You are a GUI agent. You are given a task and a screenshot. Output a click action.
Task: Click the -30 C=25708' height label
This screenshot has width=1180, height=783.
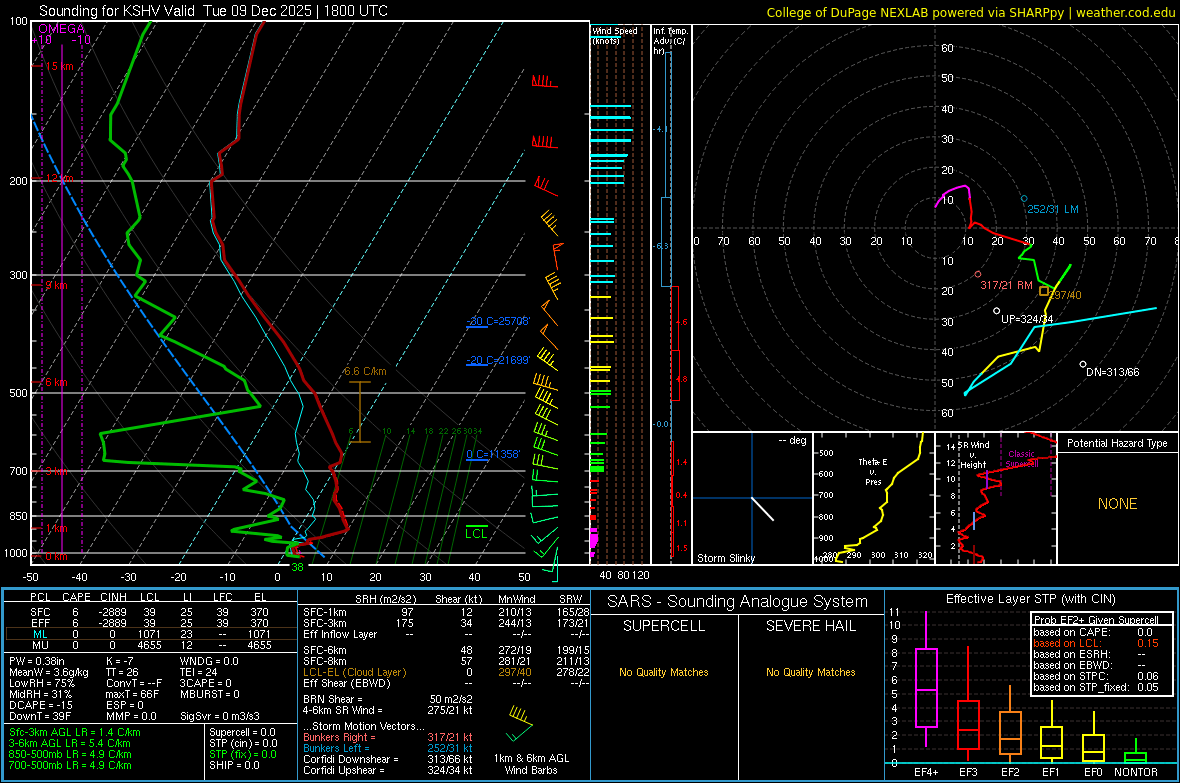click(x=498, y=321)
